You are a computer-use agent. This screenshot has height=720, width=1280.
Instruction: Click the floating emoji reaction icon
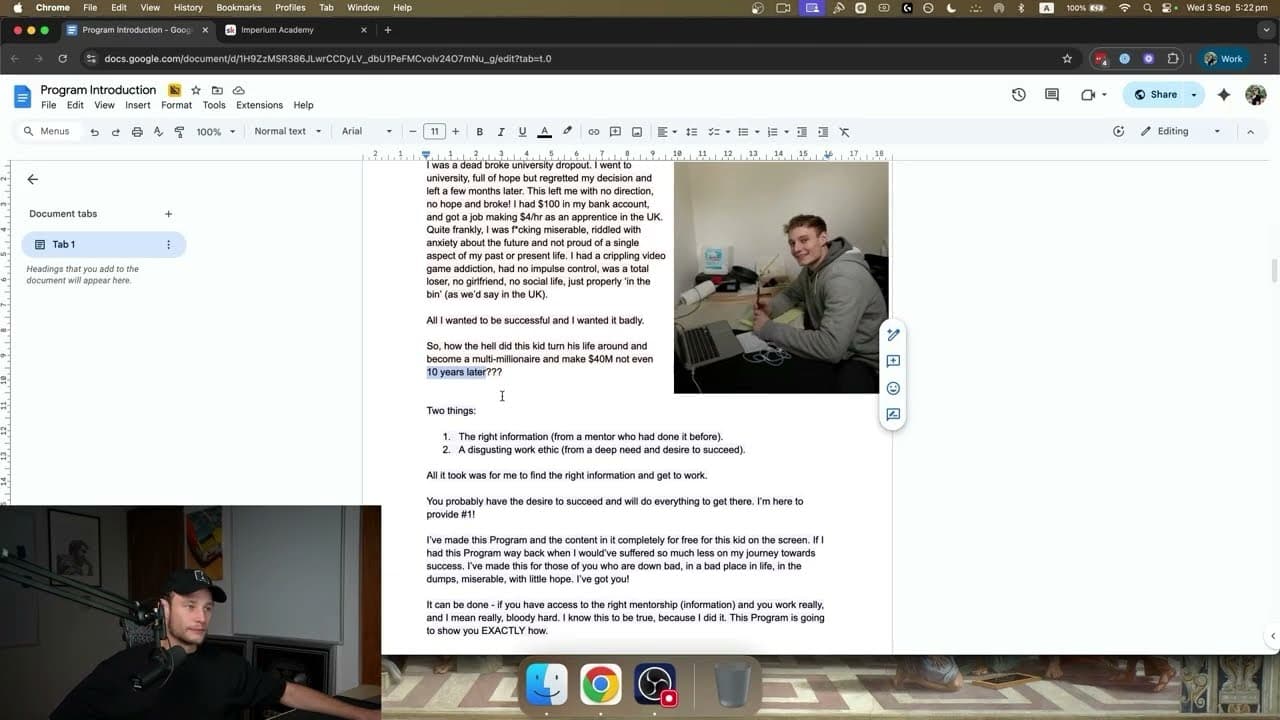(x=893, y=388)
